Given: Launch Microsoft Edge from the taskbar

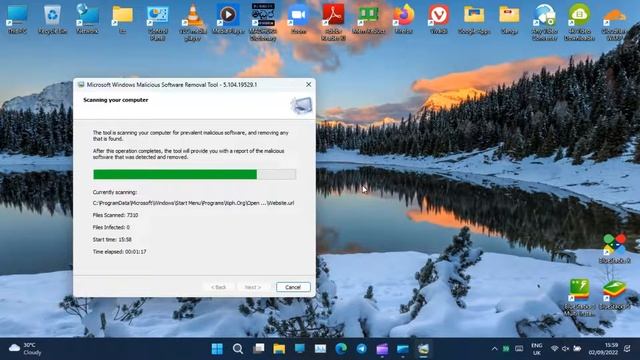Looking at the screenshot, I should pyautogui.click(x=341, y=349).
